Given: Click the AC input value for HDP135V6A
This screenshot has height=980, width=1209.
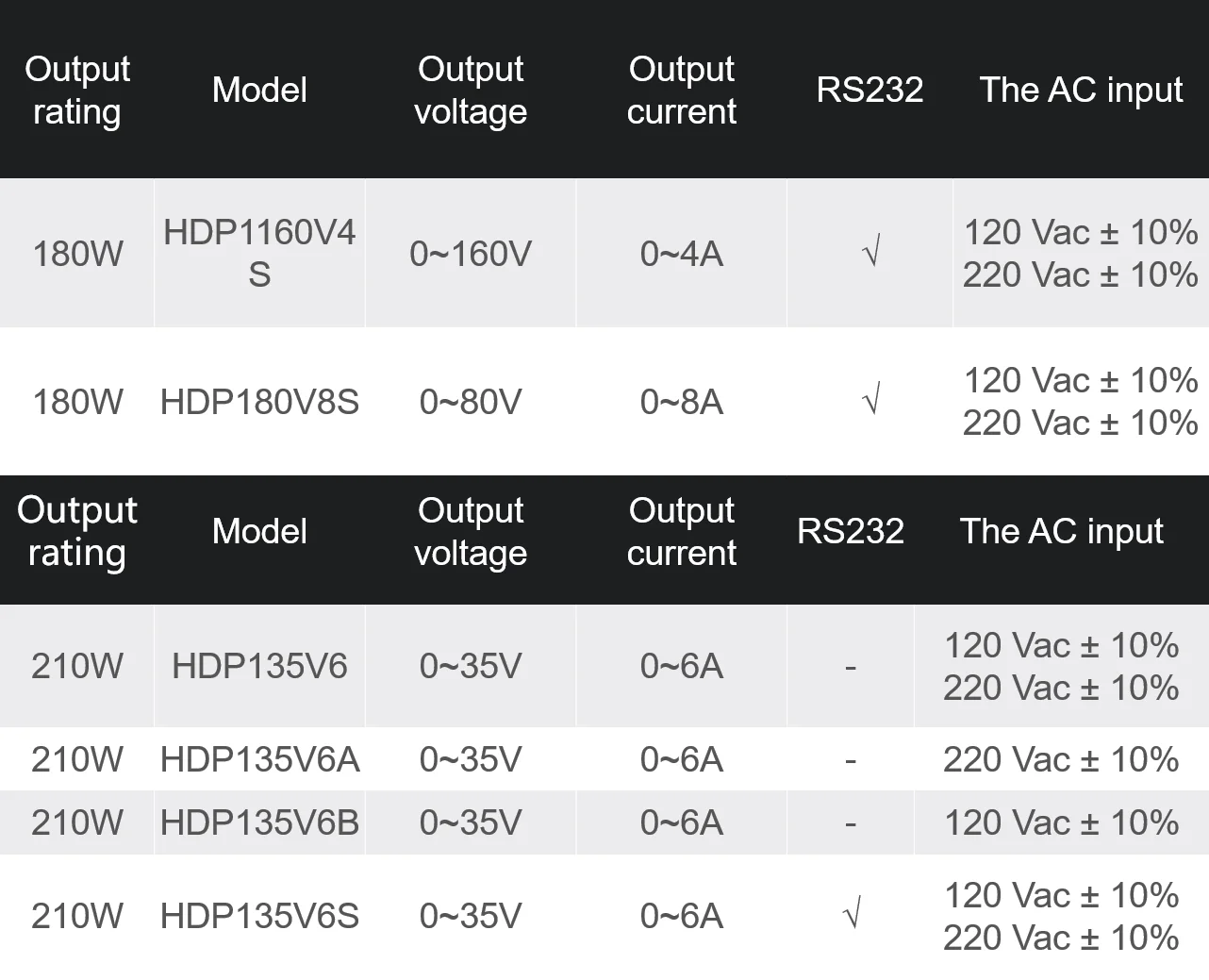Looking at the screenshot, I should [x=1061, y=759].
